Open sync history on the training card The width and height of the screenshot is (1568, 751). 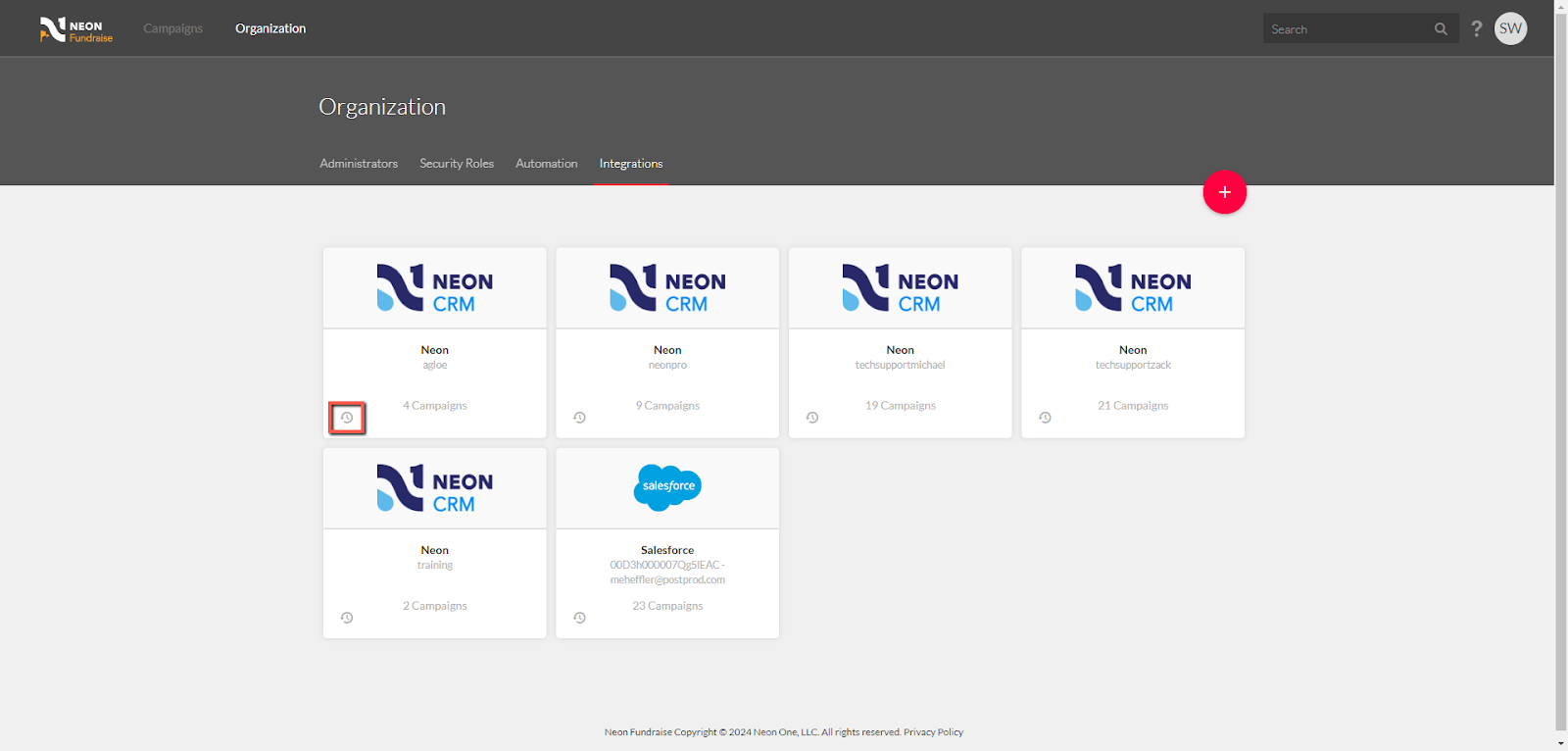click(x=347, y=618)
